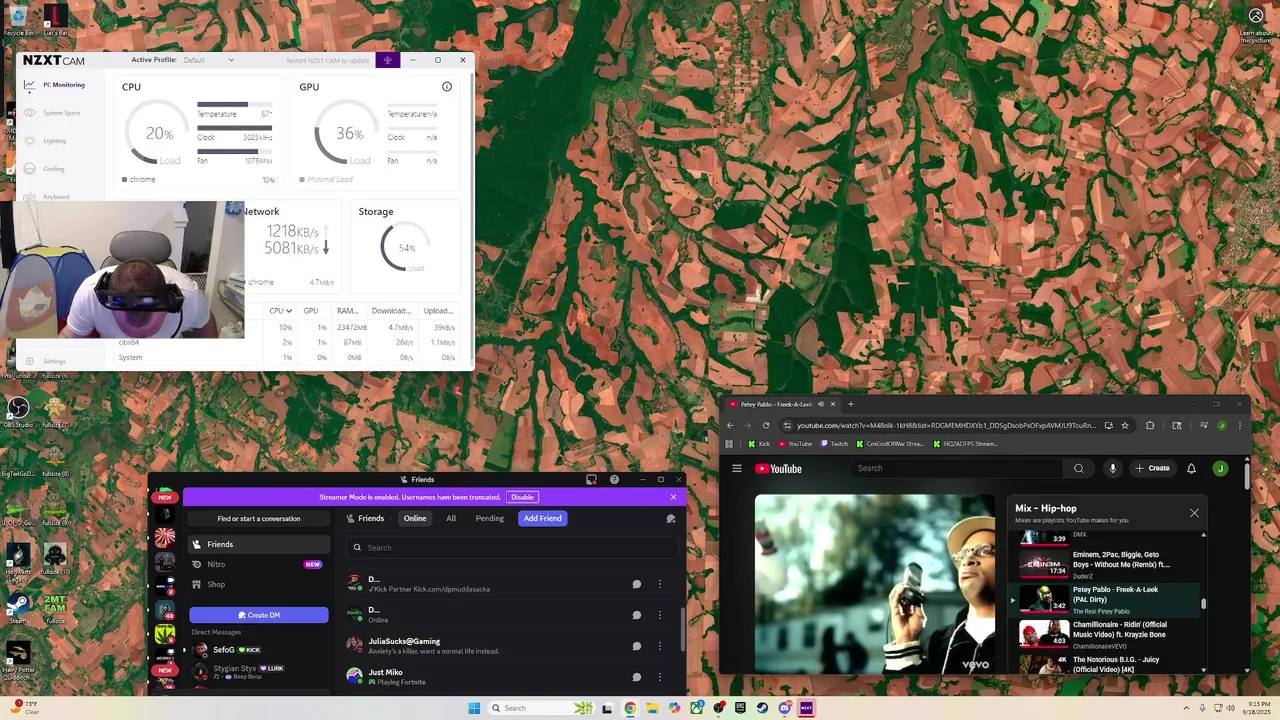Click the Chrome address bar URL
This screenshot has height=720, width=1280.
(945, 425)
